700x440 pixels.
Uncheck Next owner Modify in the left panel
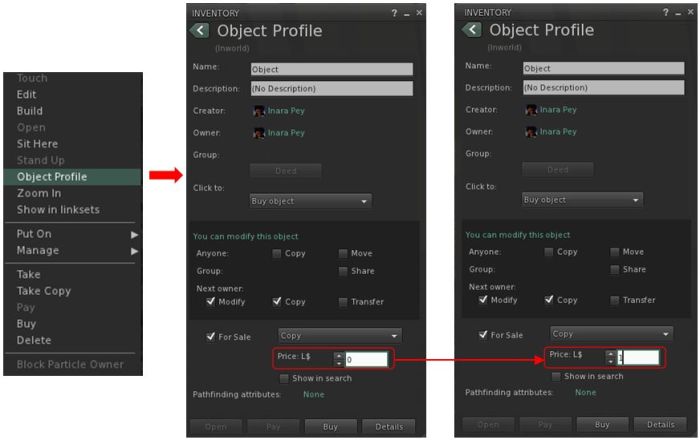click(x=211, y=302)
